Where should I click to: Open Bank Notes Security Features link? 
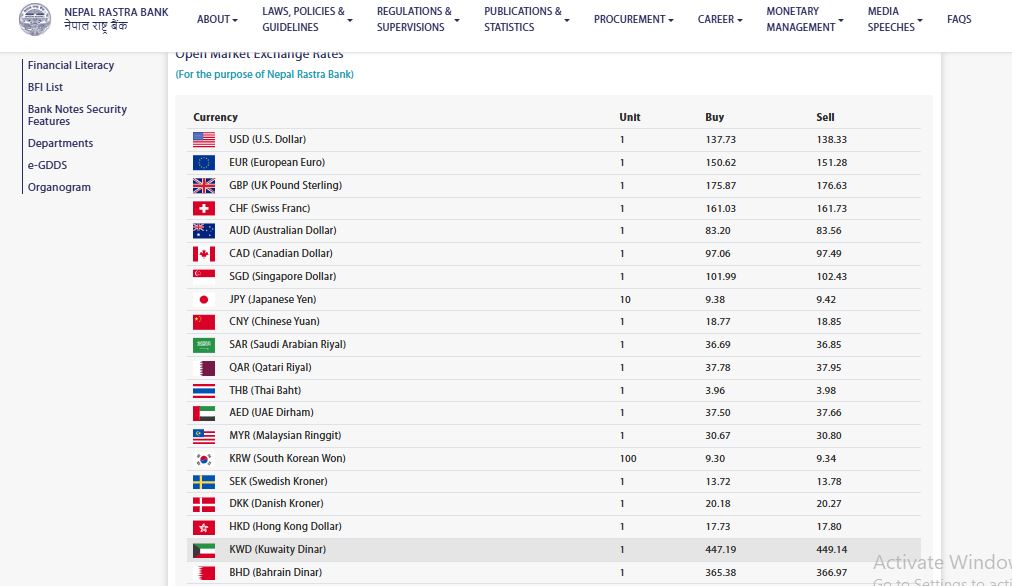click(77, 115)
